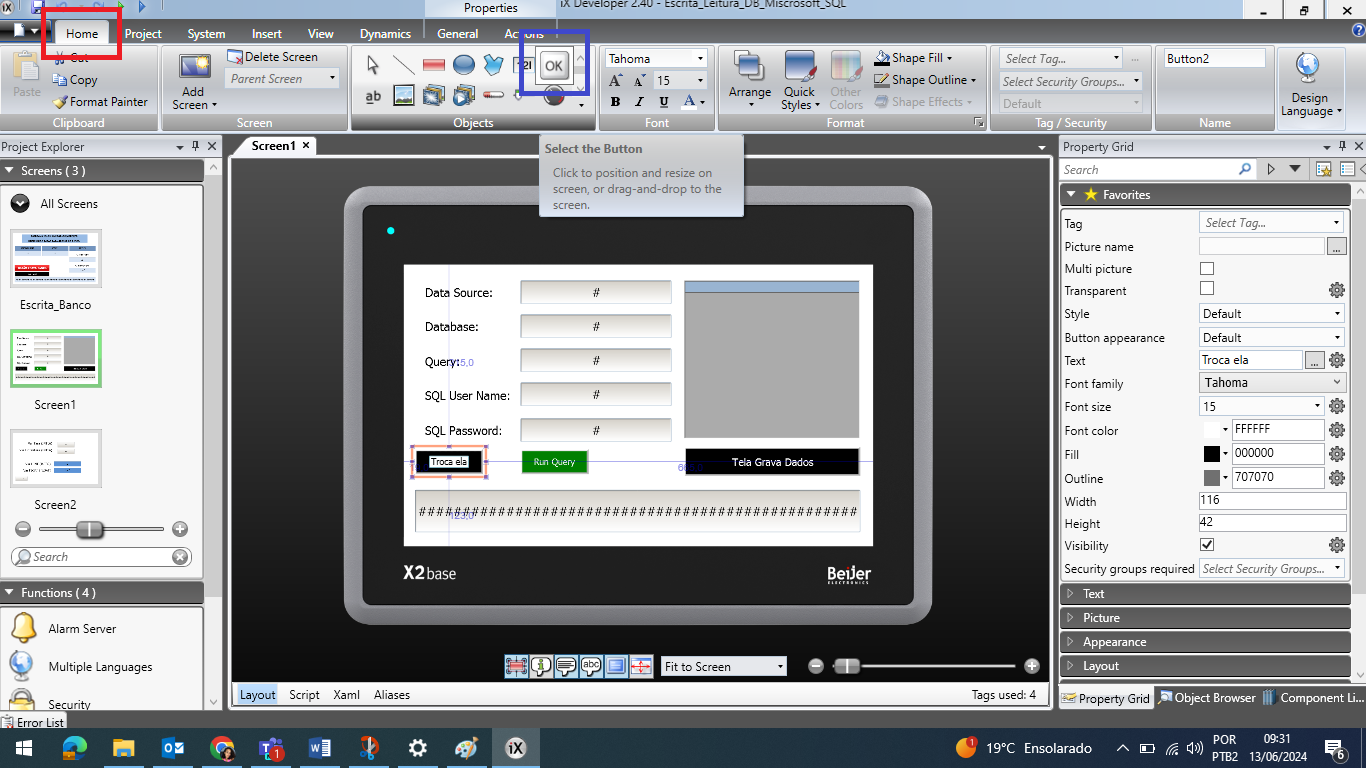Switch to the Script view tab

click(x=304, y=695)
